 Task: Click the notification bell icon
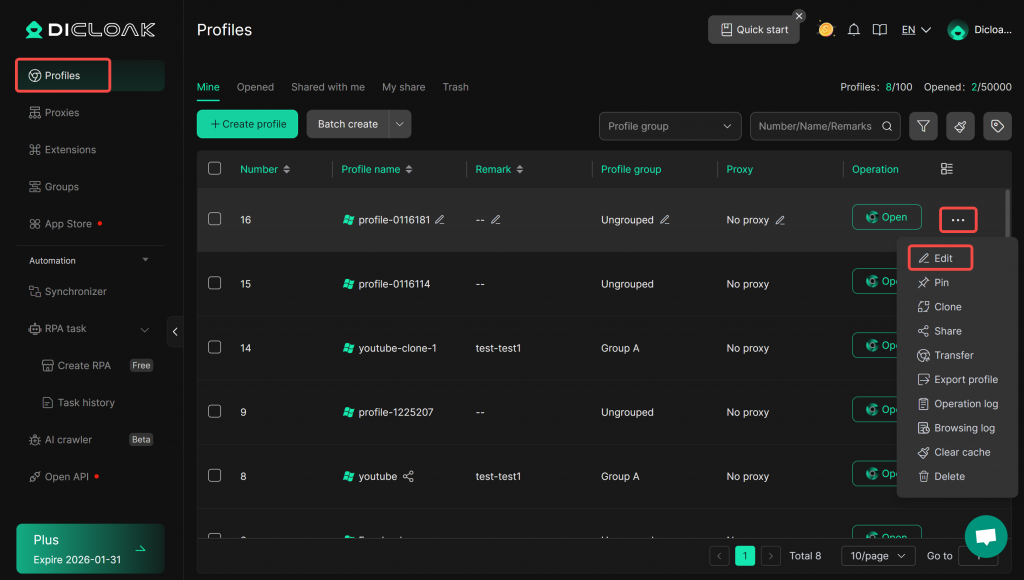[x=853, y=30]
